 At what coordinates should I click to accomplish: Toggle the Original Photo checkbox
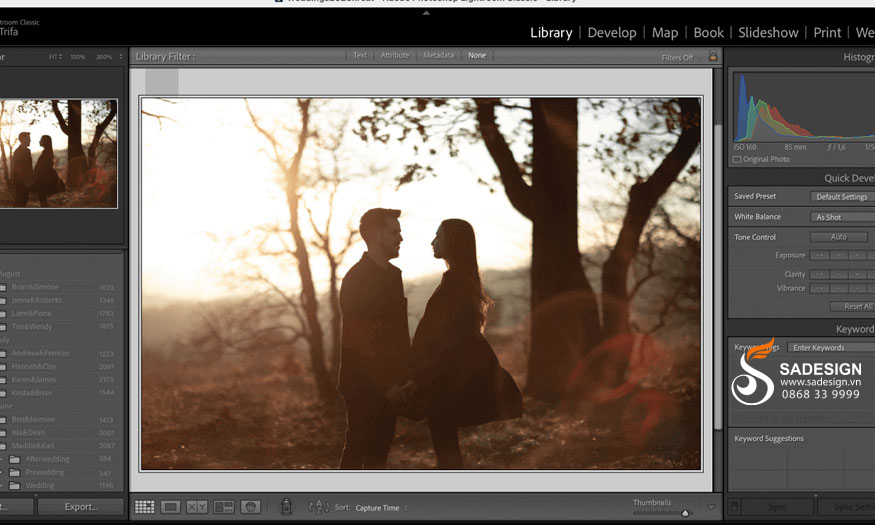point(737,159)
